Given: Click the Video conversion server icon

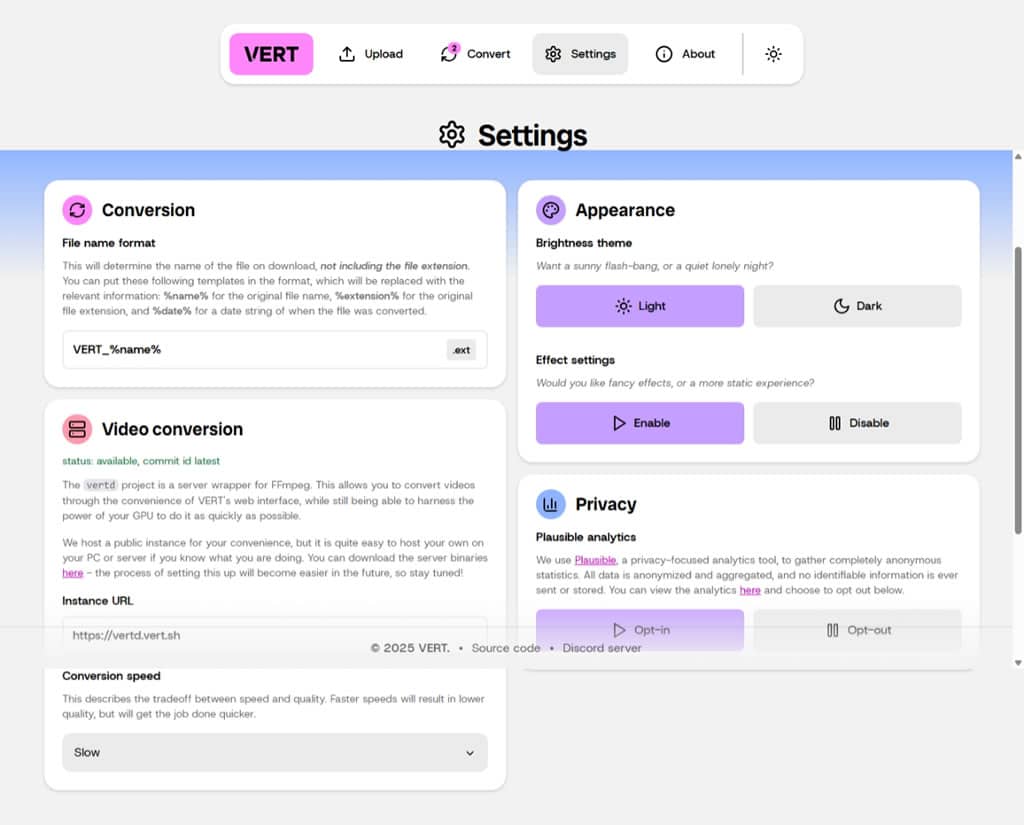Looking at the screenshot, I should pyautogui.click(x=77, y=429).
